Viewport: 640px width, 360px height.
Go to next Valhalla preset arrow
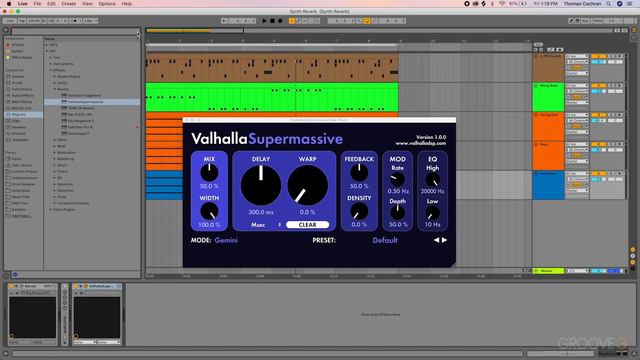[444, 240]
